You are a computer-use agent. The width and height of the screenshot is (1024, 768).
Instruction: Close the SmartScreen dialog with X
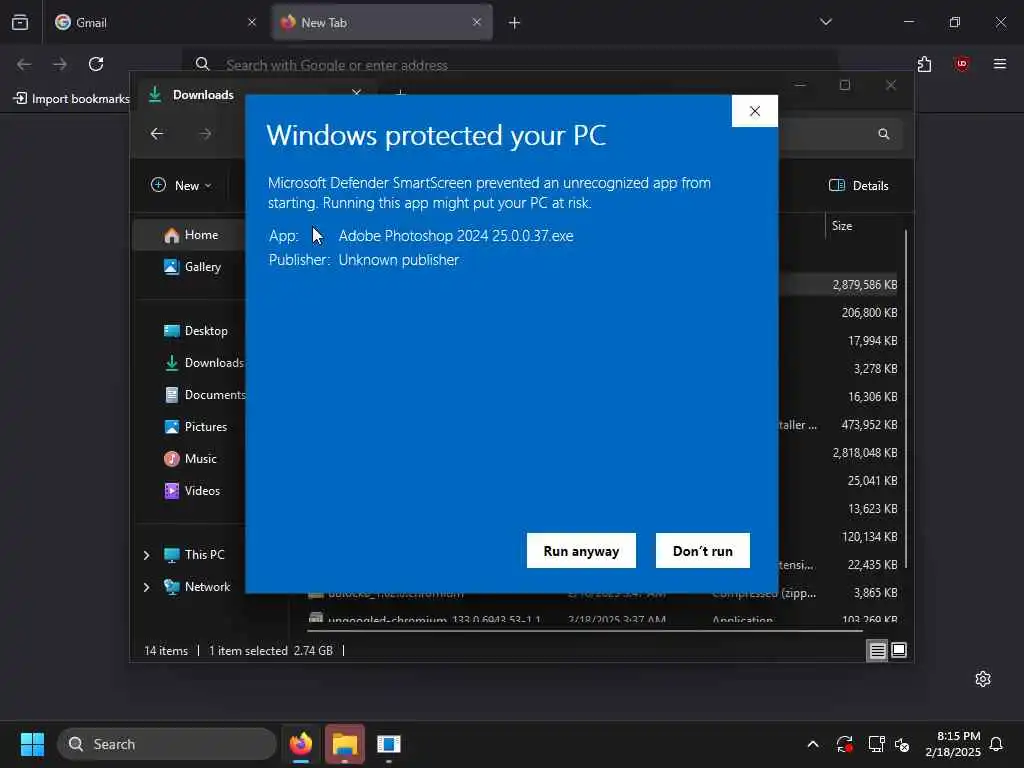coord(755,111)
